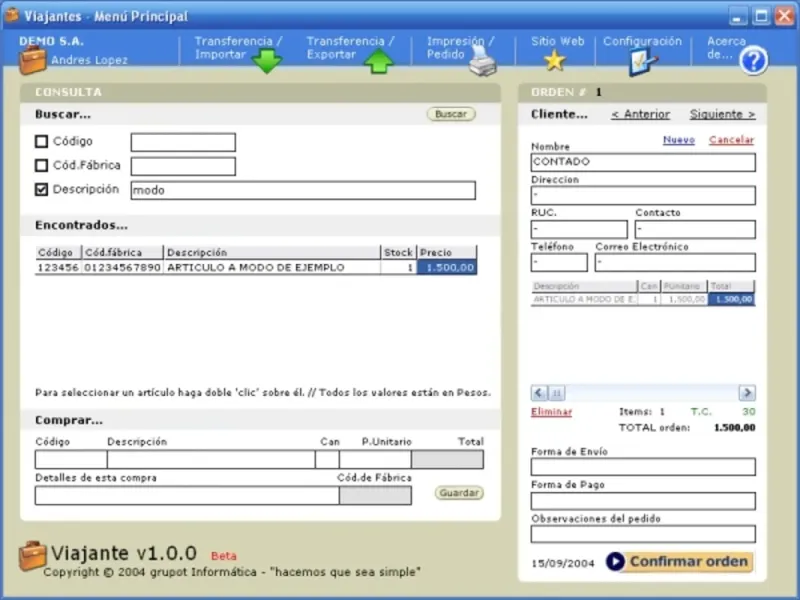Image resolution: width=800 pixels, height=600 pixels.
Task: Click the order list scroll-left arrow
Action: 539,393
